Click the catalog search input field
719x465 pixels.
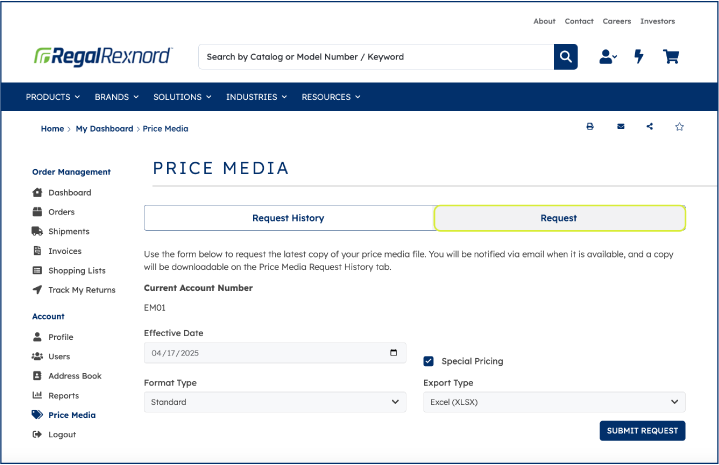376,57
